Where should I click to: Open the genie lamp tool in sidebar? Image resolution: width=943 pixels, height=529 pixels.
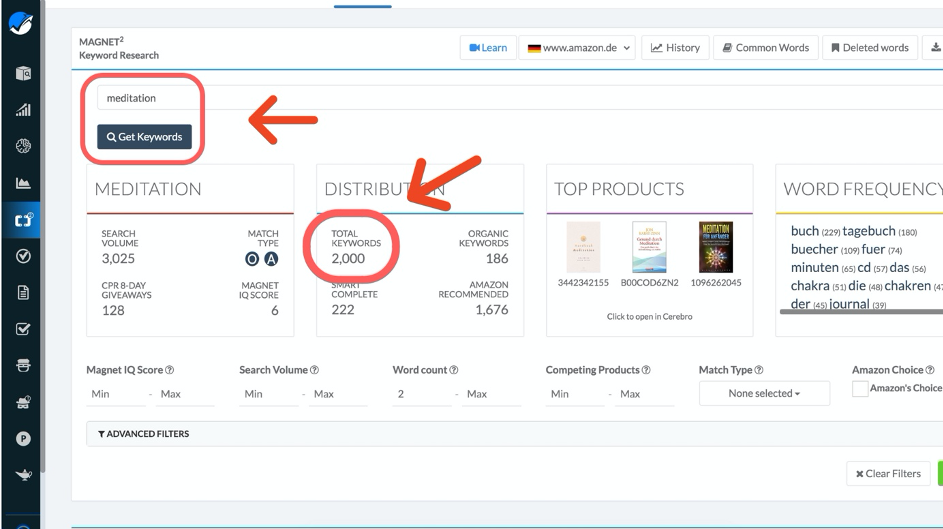(x=23, y=475)
